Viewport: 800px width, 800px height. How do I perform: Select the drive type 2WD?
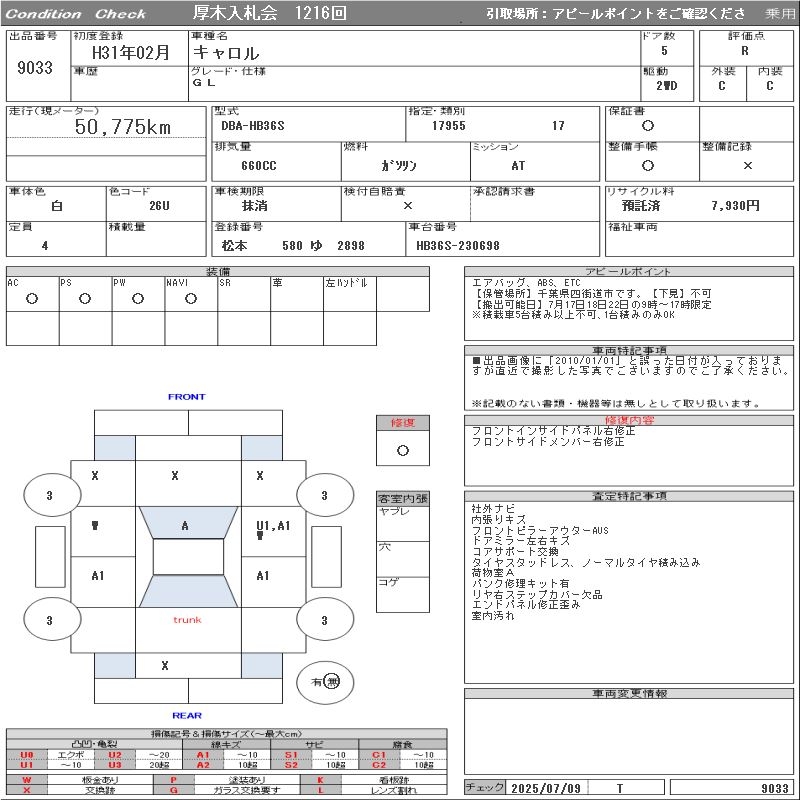click(667, 85)
